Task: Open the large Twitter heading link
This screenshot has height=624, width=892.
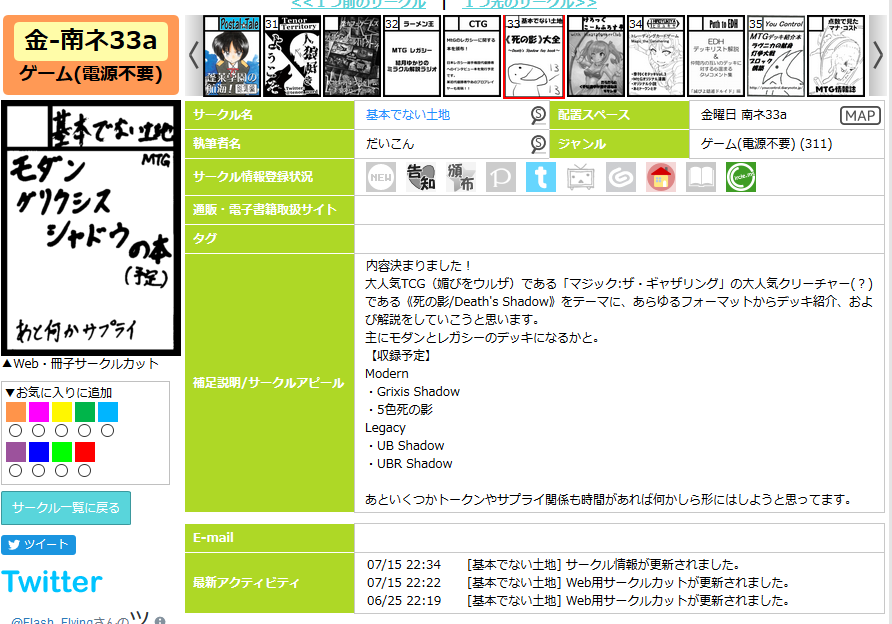Action: point(52,581)
